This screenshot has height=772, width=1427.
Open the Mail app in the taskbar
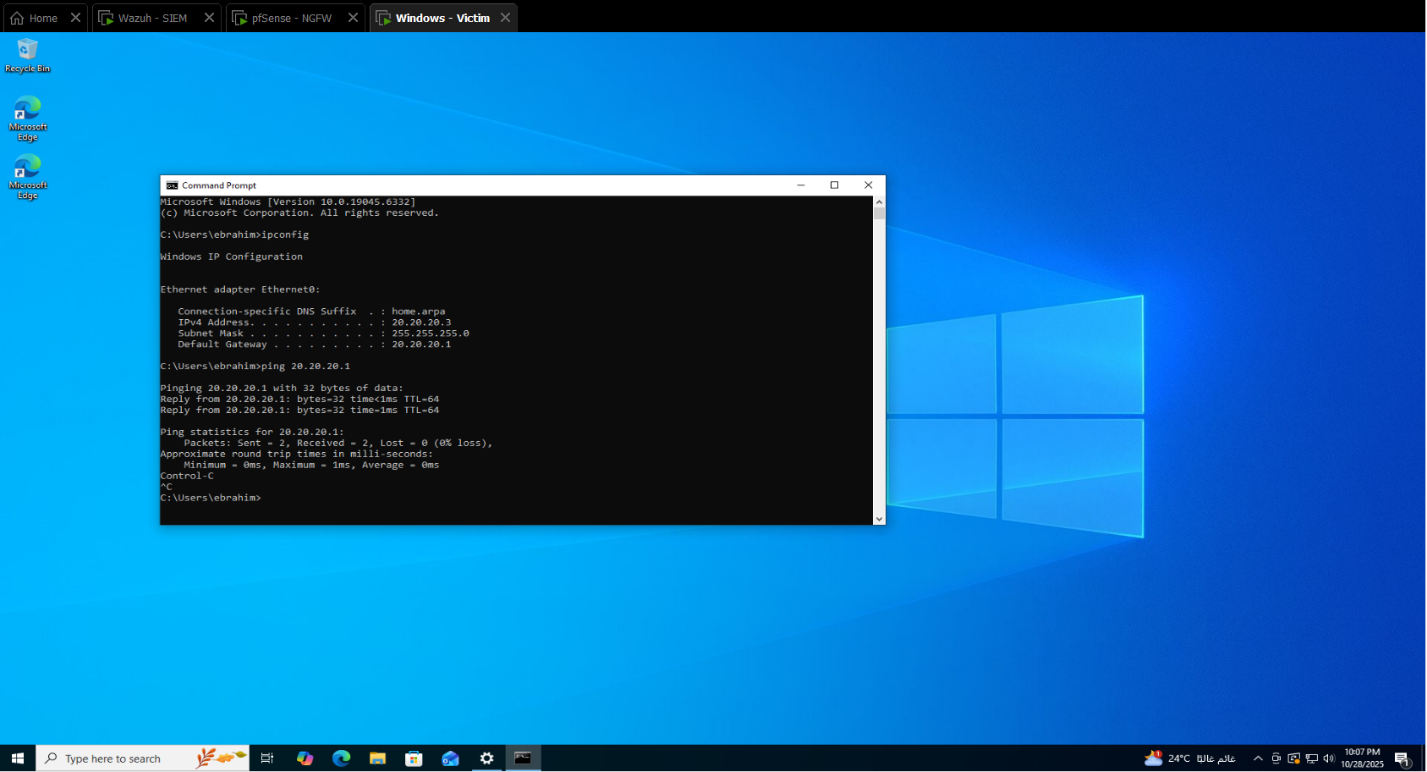tap(450, 758)
